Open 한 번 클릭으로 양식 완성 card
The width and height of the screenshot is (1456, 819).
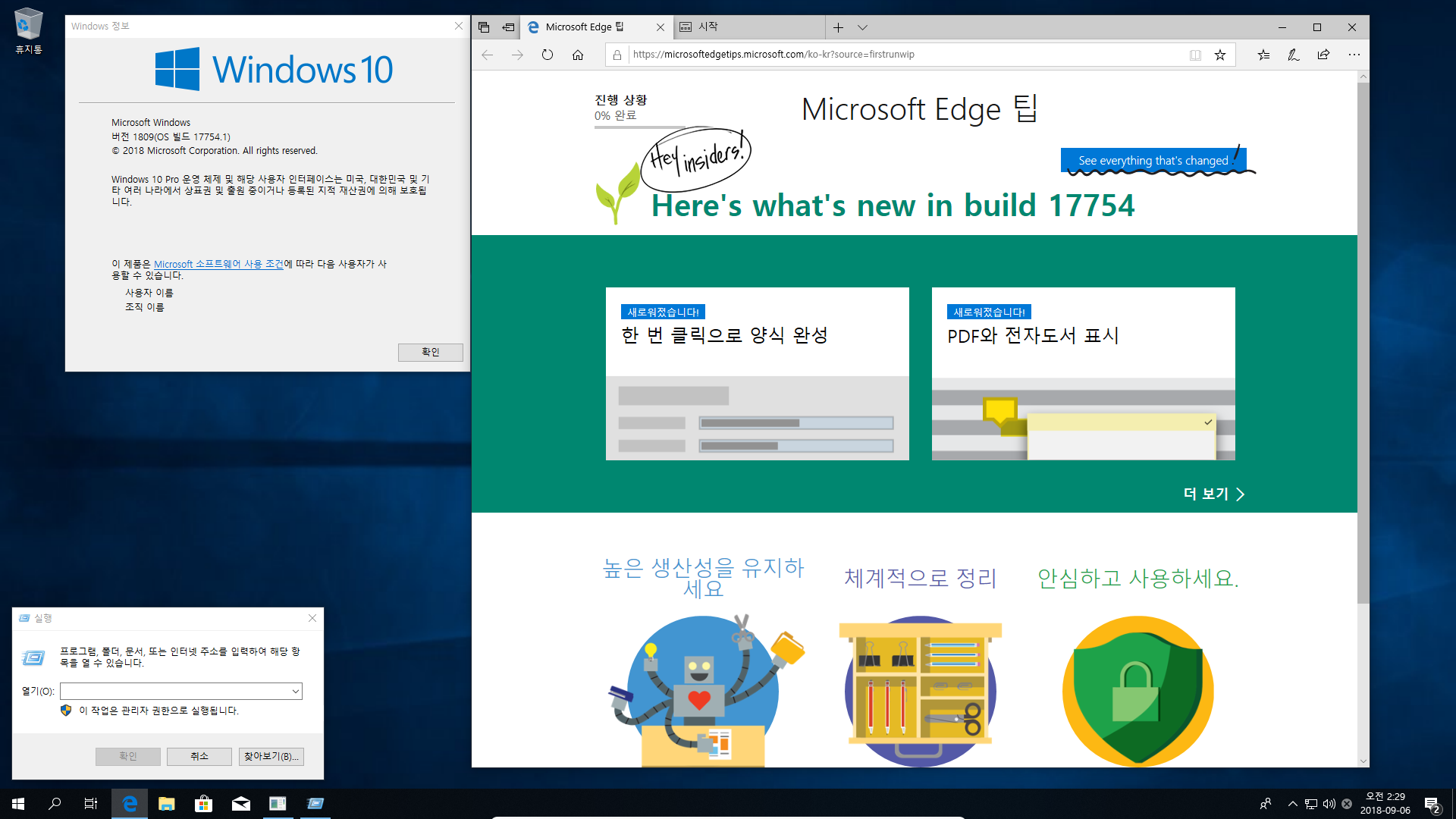pyautogui.click(x=758, y=373)
